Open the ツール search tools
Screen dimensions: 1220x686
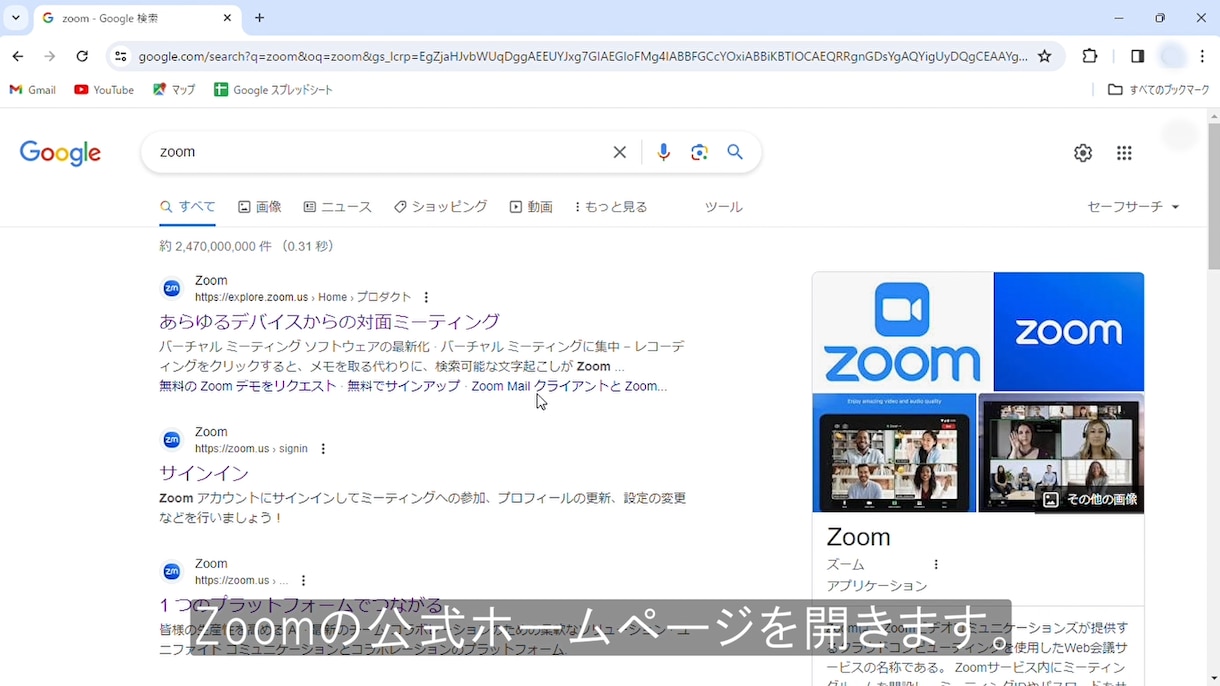724,207
